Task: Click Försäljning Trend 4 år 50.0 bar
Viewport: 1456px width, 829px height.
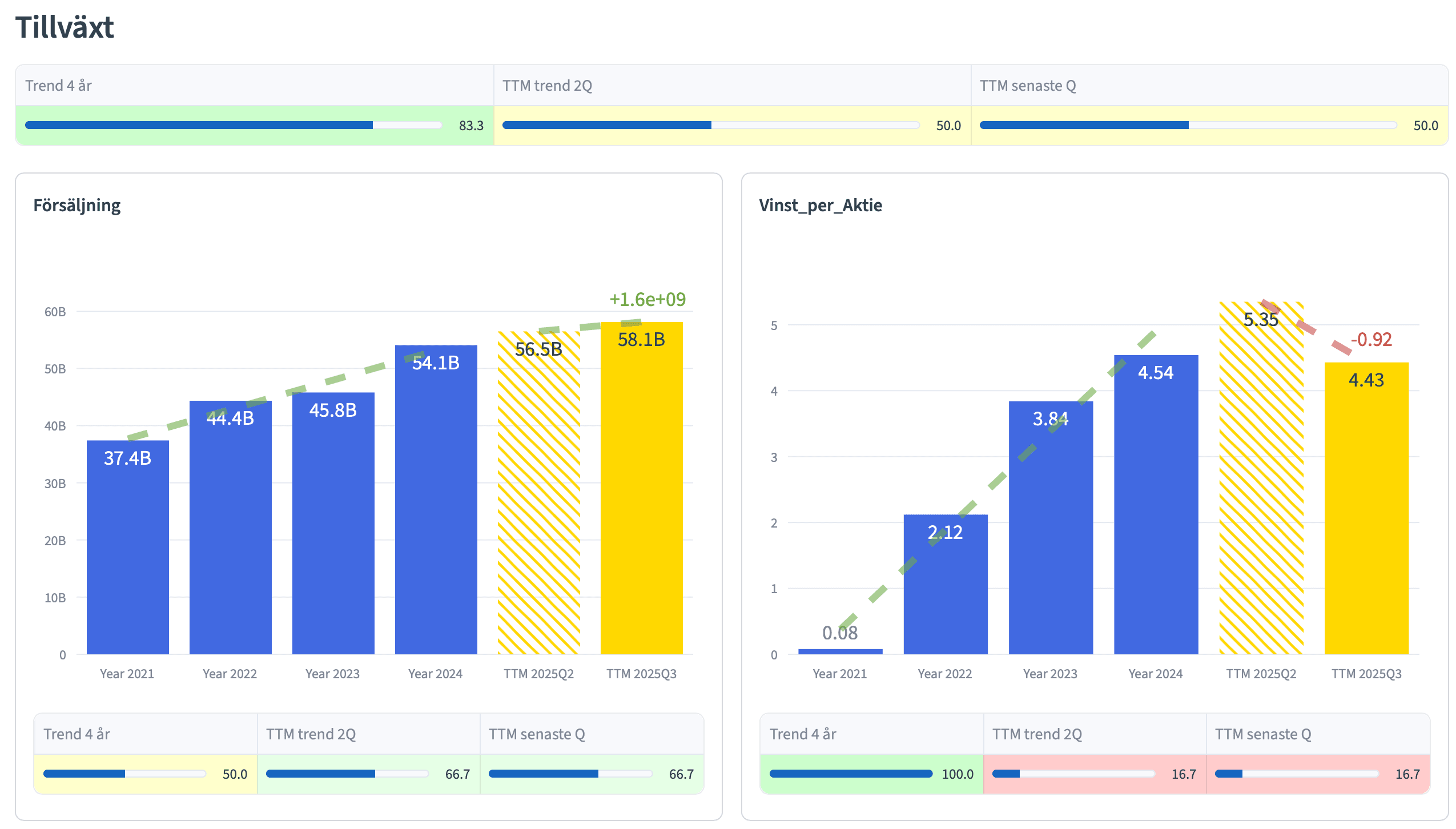Action: [124, 774]
